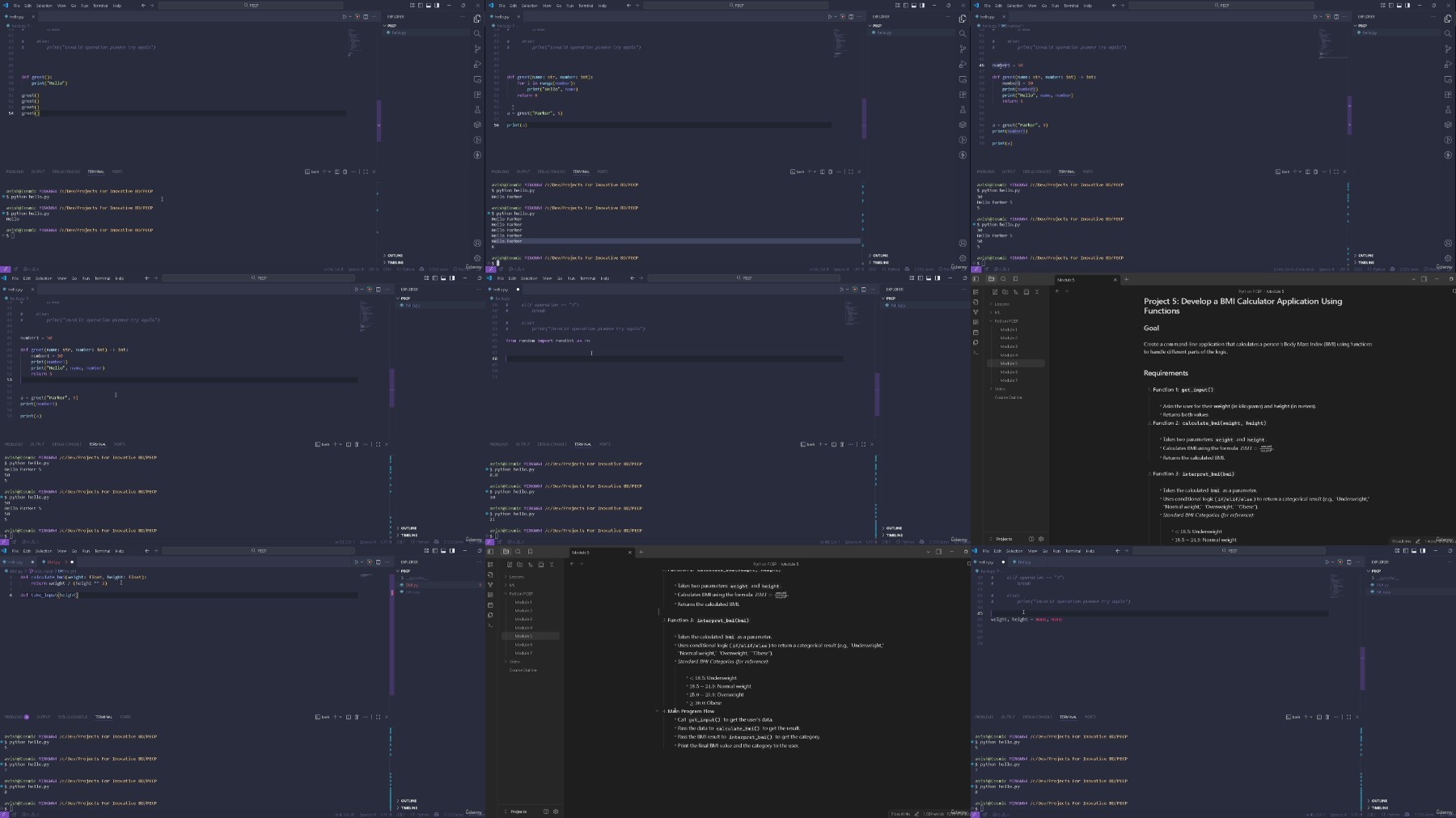Screen dimensions: 1456x818
Task: Create a new note in the Project 5 Obsidian window
Action: 995,292
